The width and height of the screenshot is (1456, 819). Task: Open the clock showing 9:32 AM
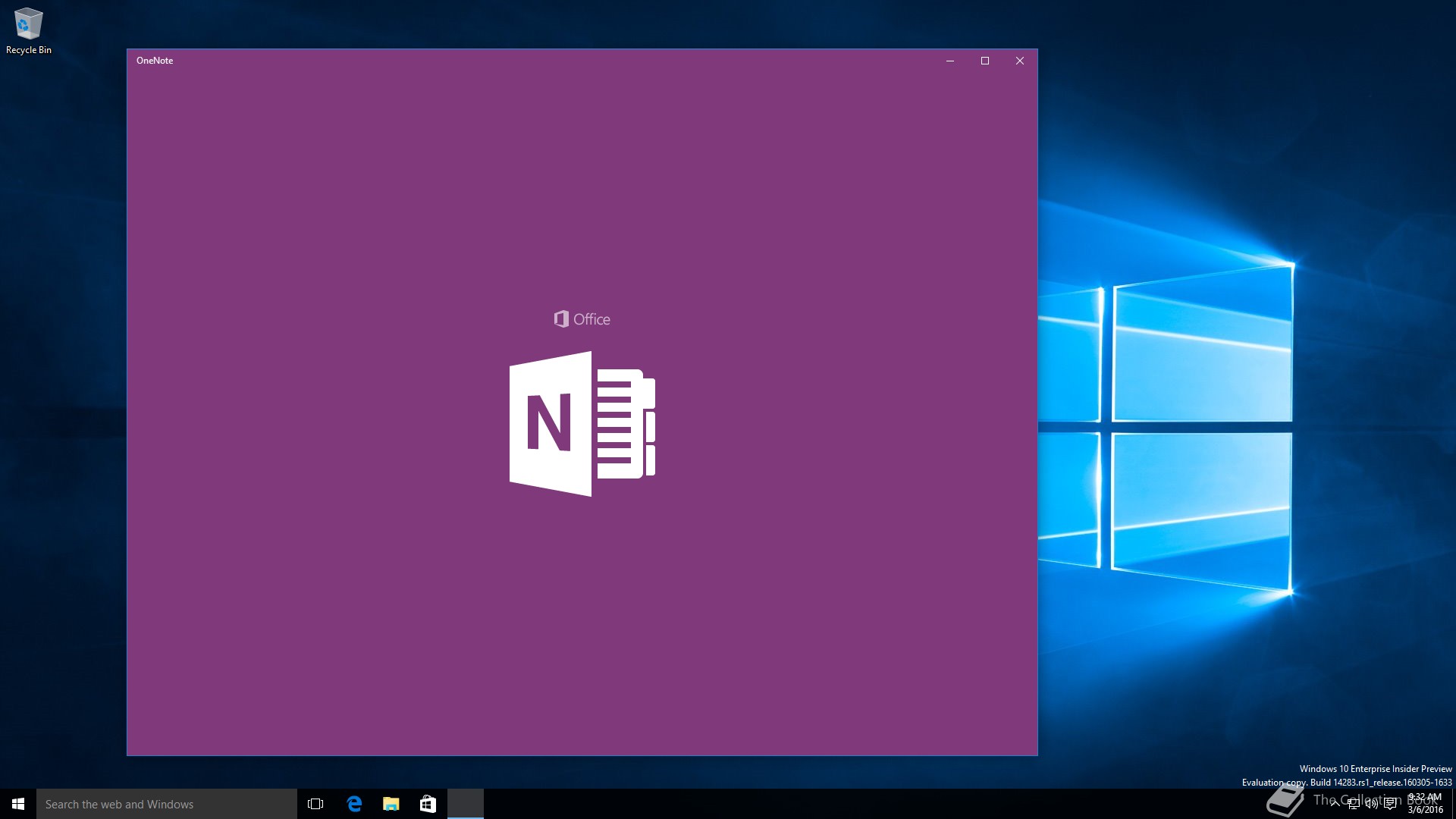[1425, 804]
